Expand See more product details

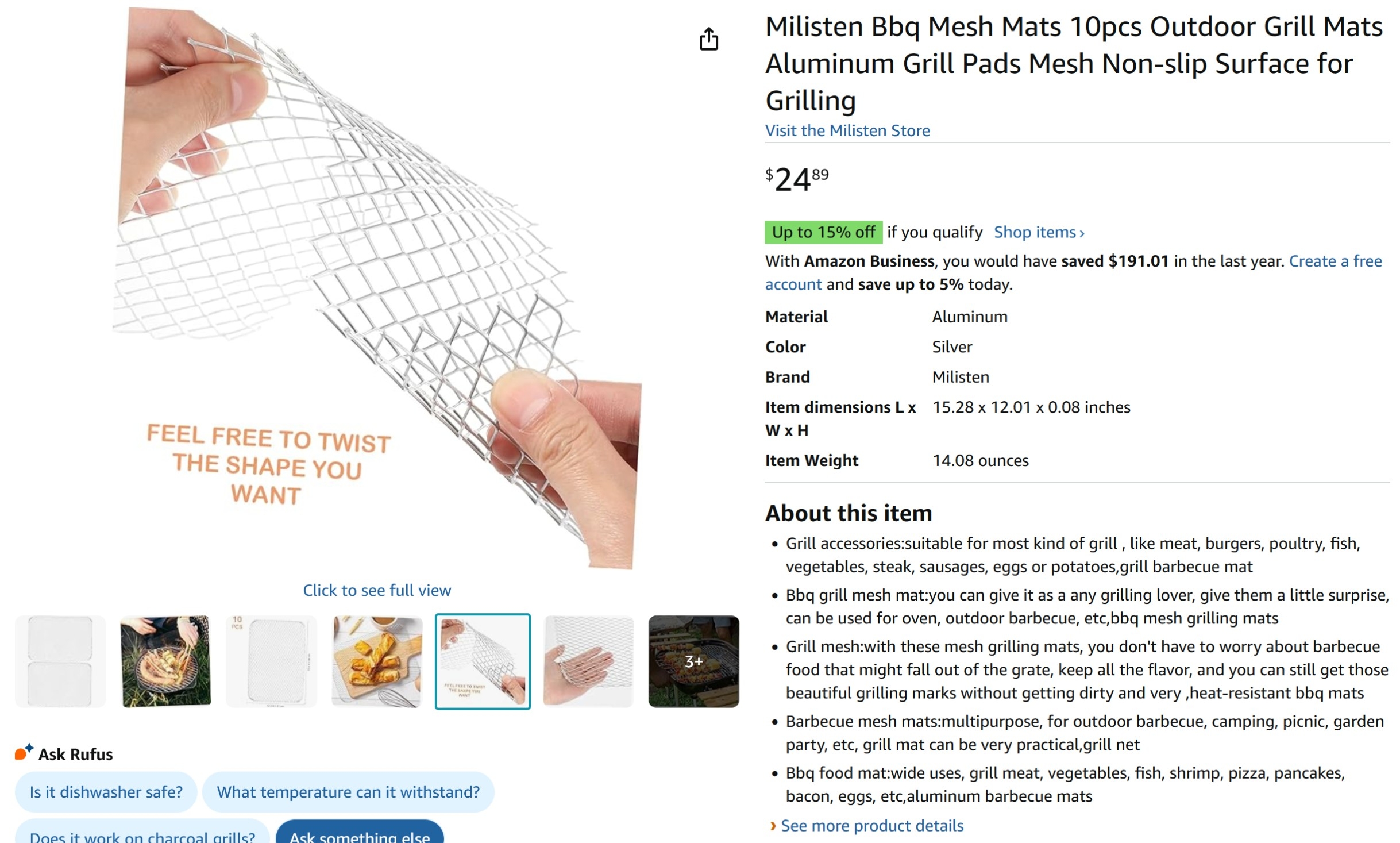(871, 826)
